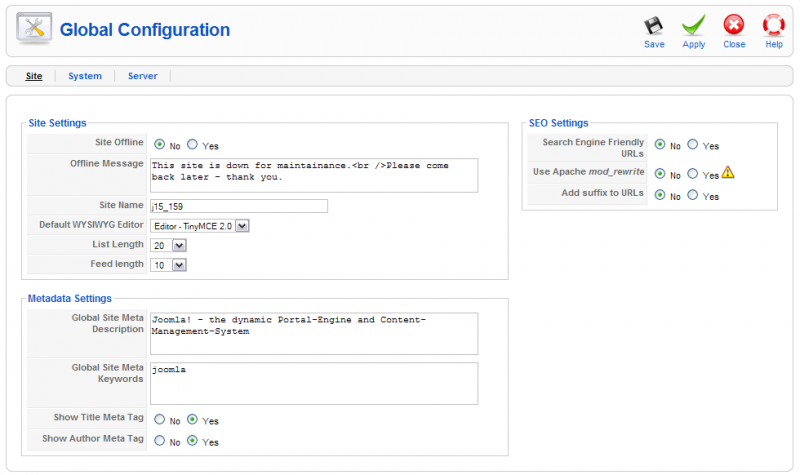Click the Global Site Meta Description textarea

[314, 334]
